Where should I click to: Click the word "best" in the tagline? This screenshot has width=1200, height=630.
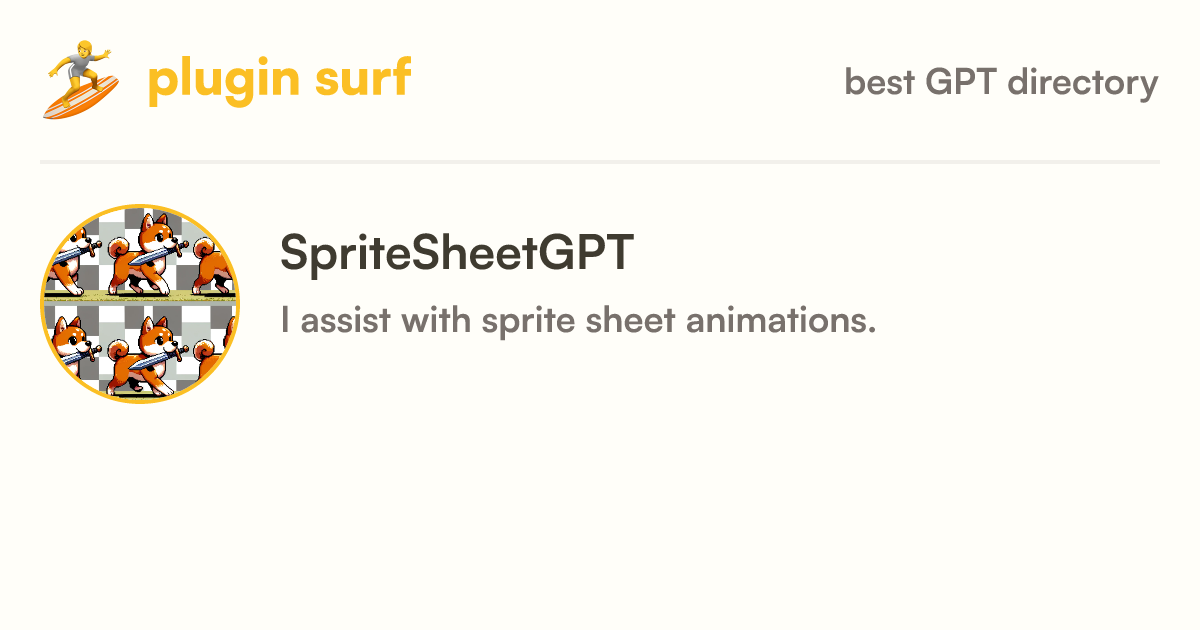pos(880,82)
